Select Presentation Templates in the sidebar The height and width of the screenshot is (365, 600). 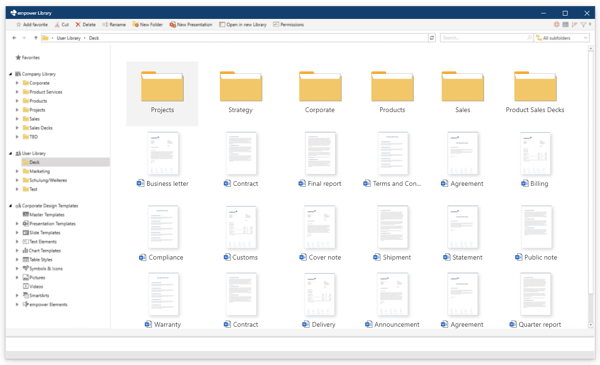coord(49,223)
